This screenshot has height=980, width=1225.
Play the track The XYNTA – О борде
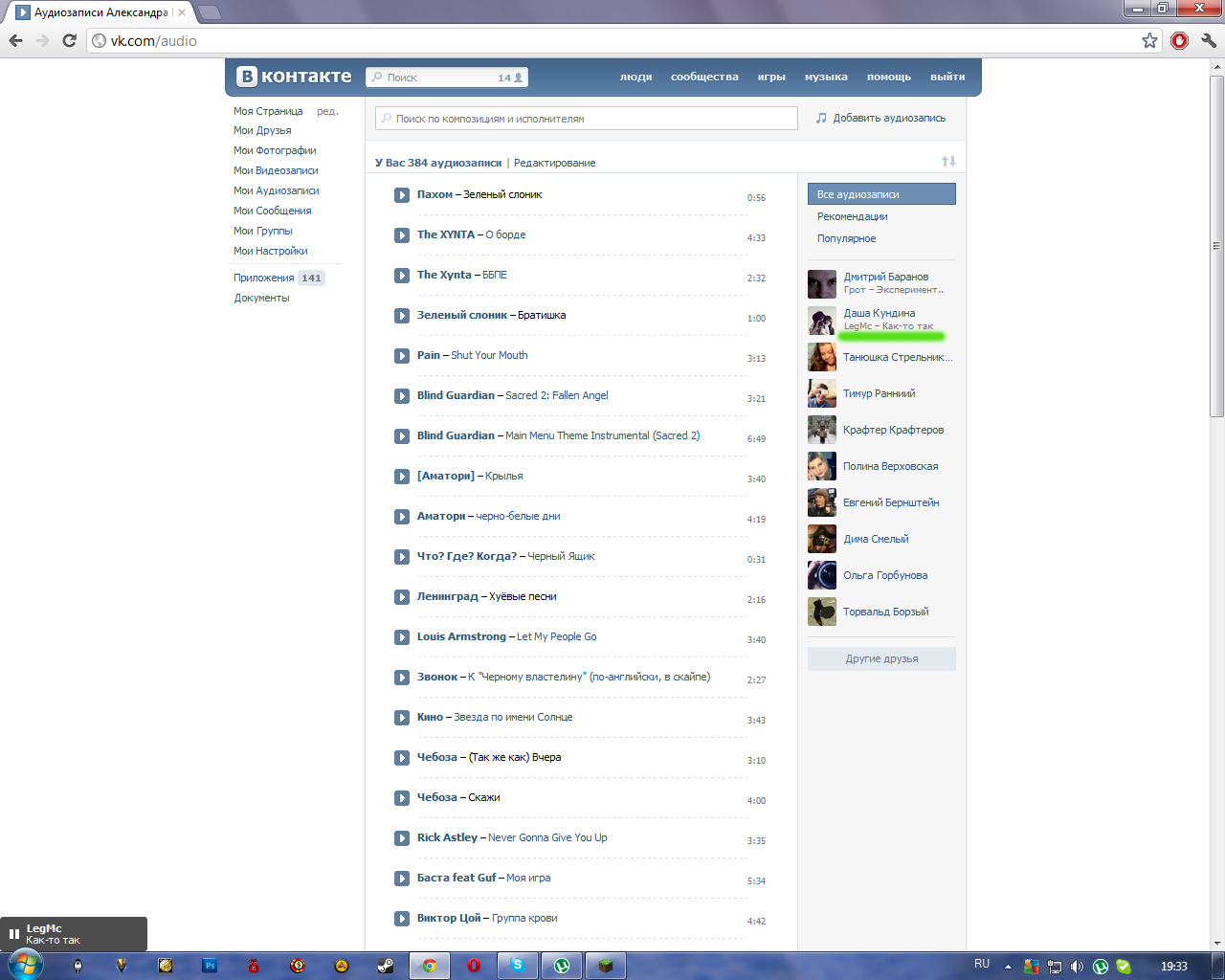402,235
